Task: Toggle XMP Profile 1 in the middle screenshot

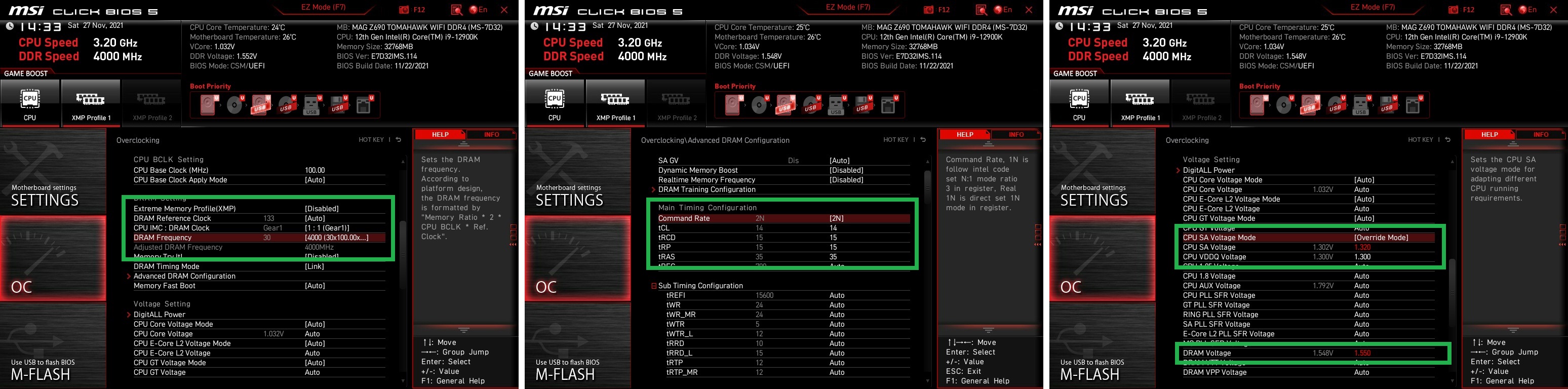Action: [x=616, y=102]
